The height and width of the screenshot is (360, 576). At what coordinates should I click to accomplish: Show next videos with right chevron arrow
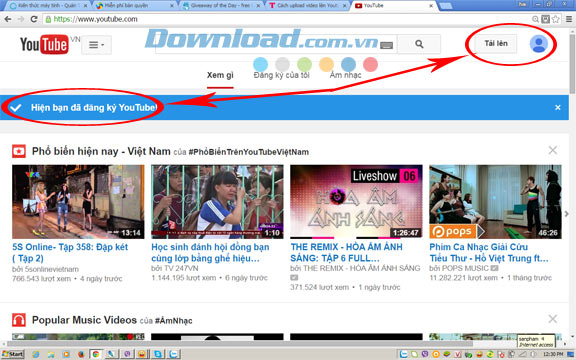point(566,214)
